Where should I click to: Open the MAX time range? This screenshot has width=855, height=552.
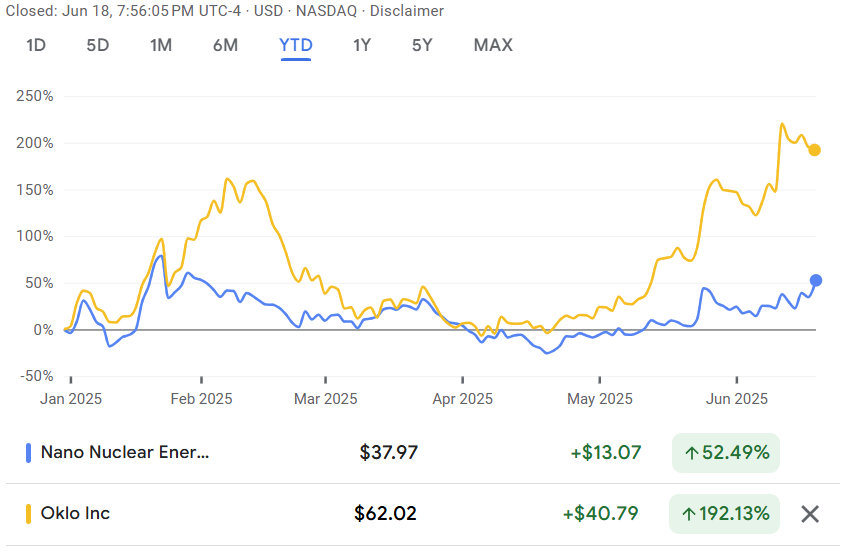click(493, 45)
